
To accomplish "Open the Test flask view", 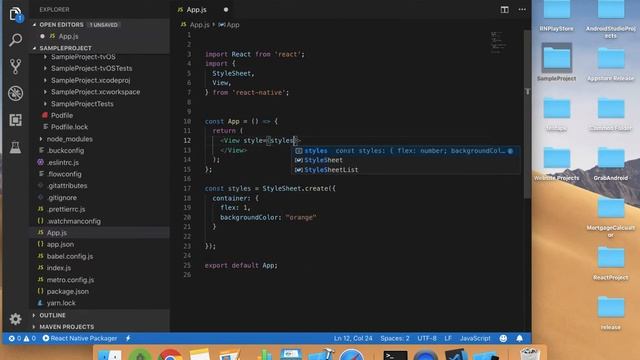I will point(16,147).
